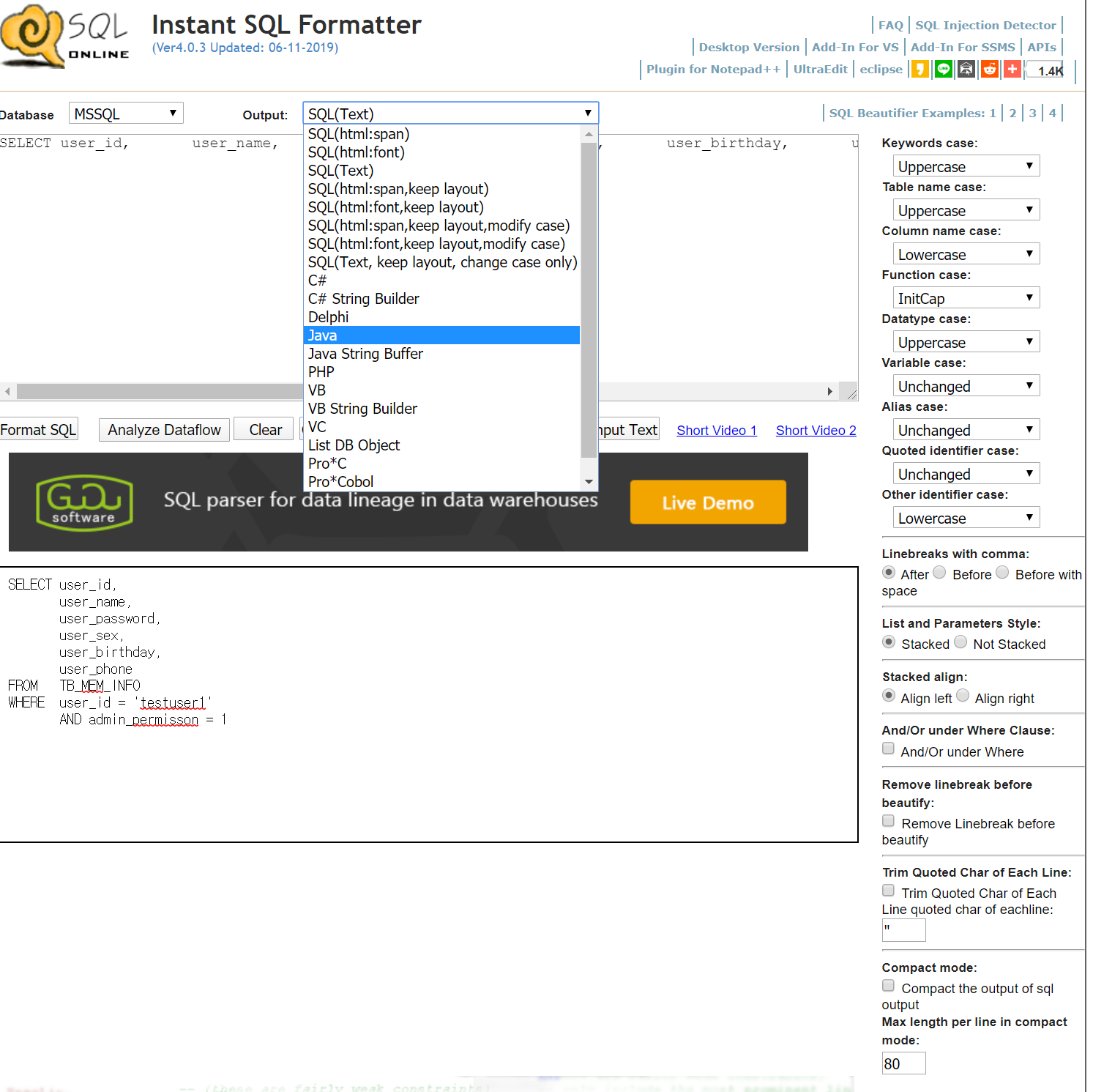1093x1092 pixels.
Task: Click the yellow KakaoTalk share icon
Action: [x=920, y=70]
